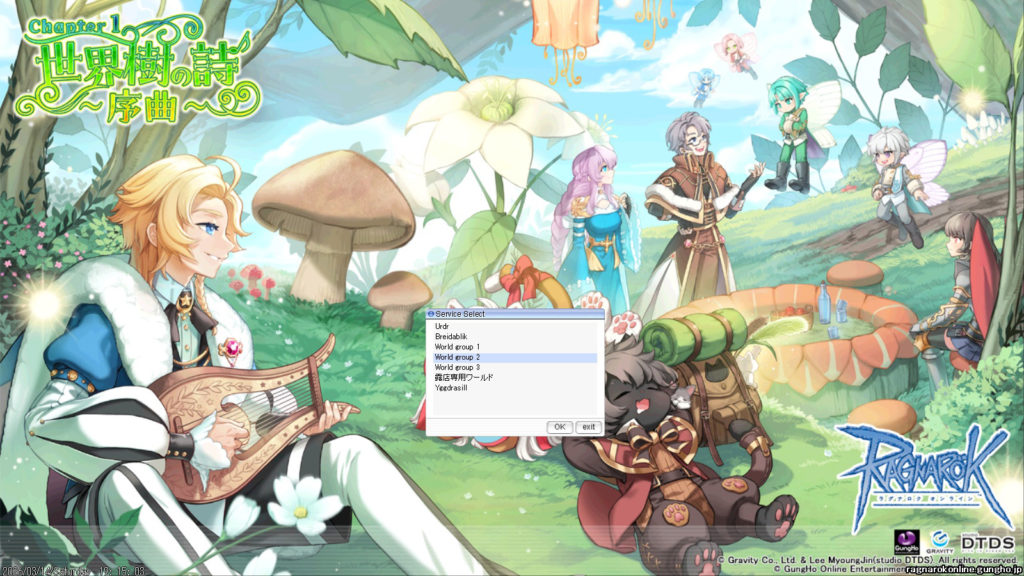Click the highlighted World group 2 entry

[458, 357]
